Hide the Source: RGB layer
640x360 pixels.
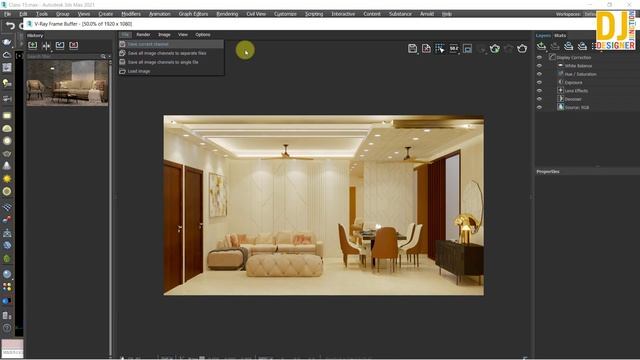click(x=539, y=107)
